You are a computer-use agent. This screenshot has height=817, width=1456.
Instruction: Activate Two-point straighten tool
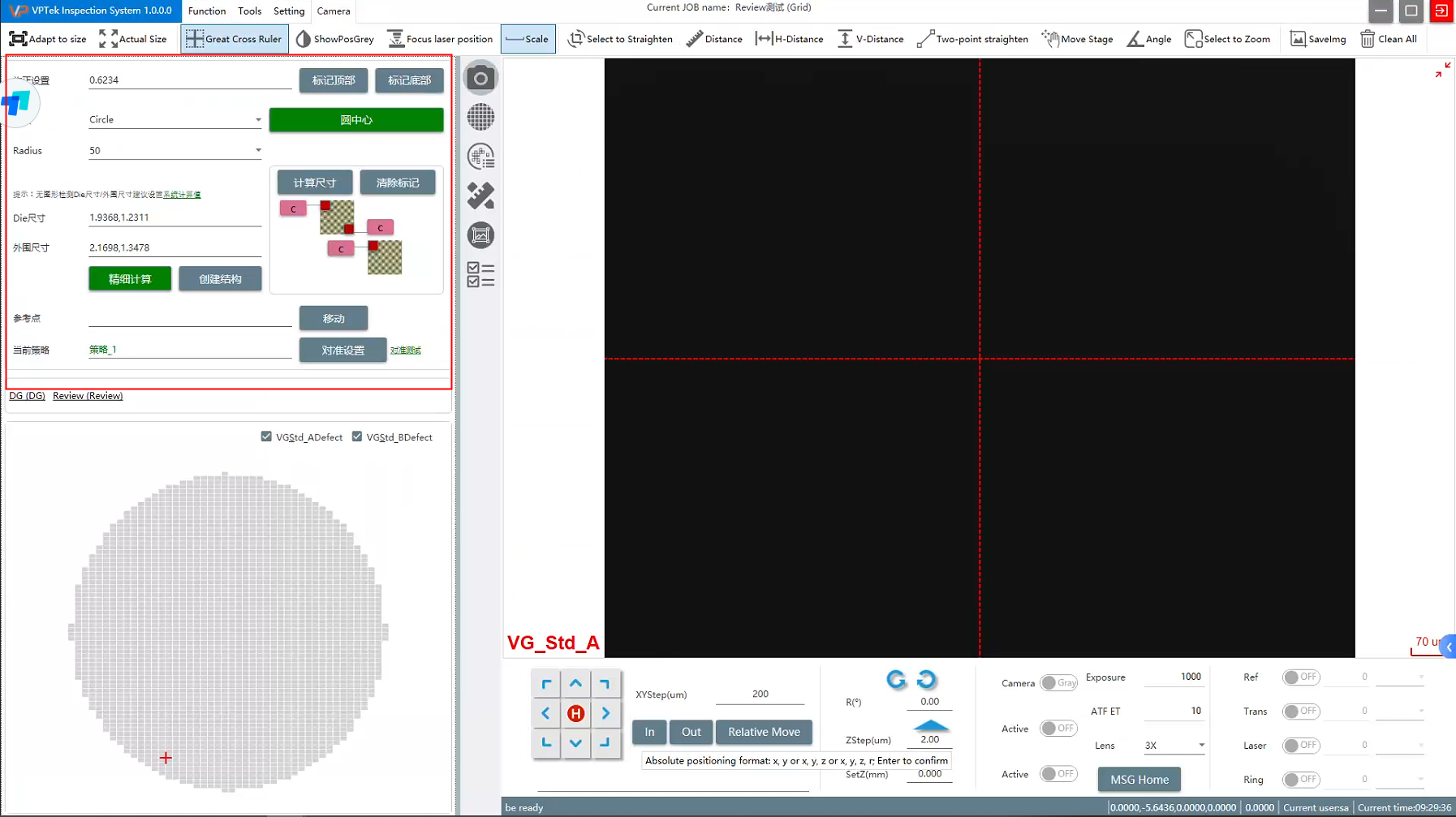(972, 39)
